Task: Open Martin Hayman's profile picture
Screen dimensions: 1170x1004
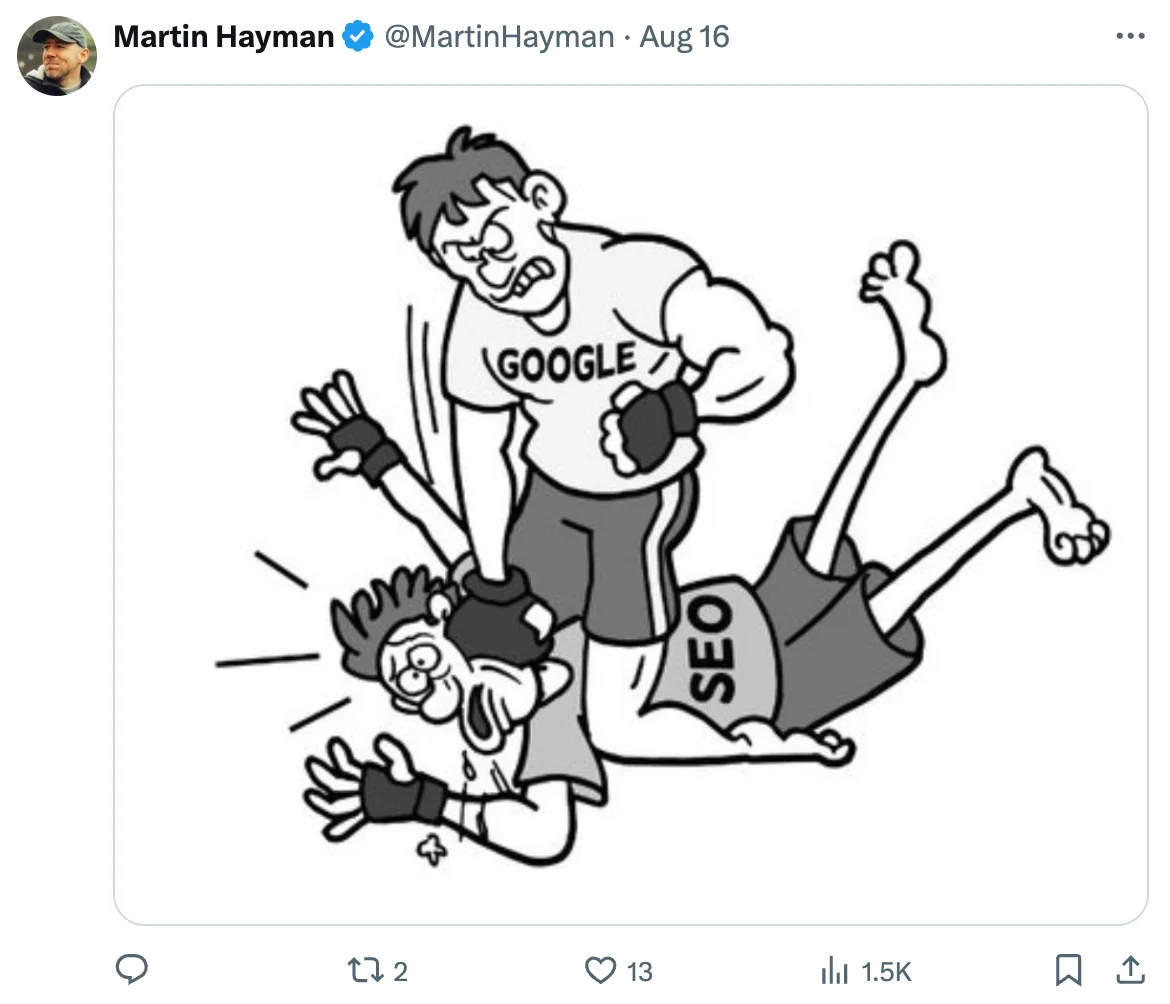Action: click(57, 56)
